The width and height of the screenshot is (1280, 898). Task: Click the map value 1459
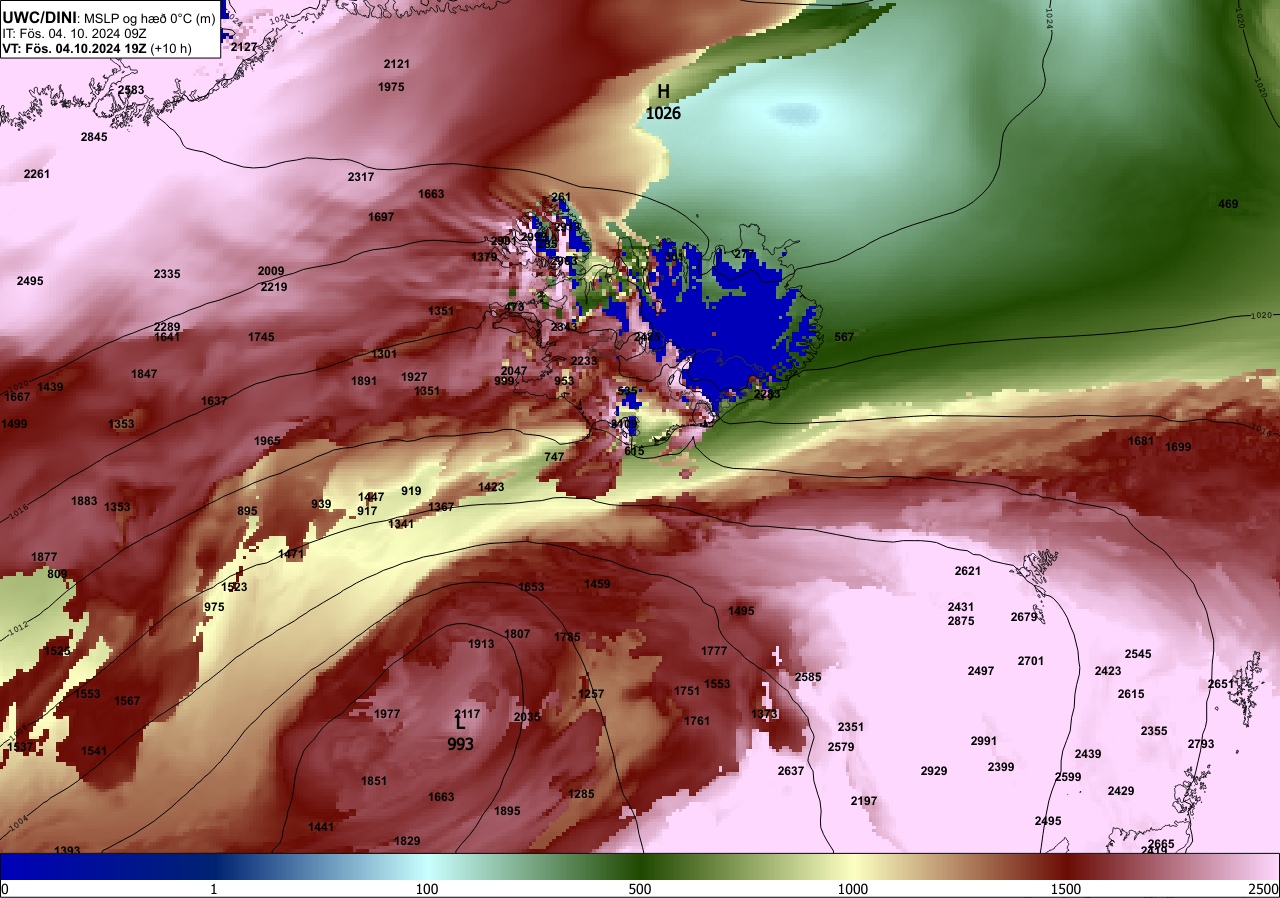pyautogui.click(x=597, y=584)
